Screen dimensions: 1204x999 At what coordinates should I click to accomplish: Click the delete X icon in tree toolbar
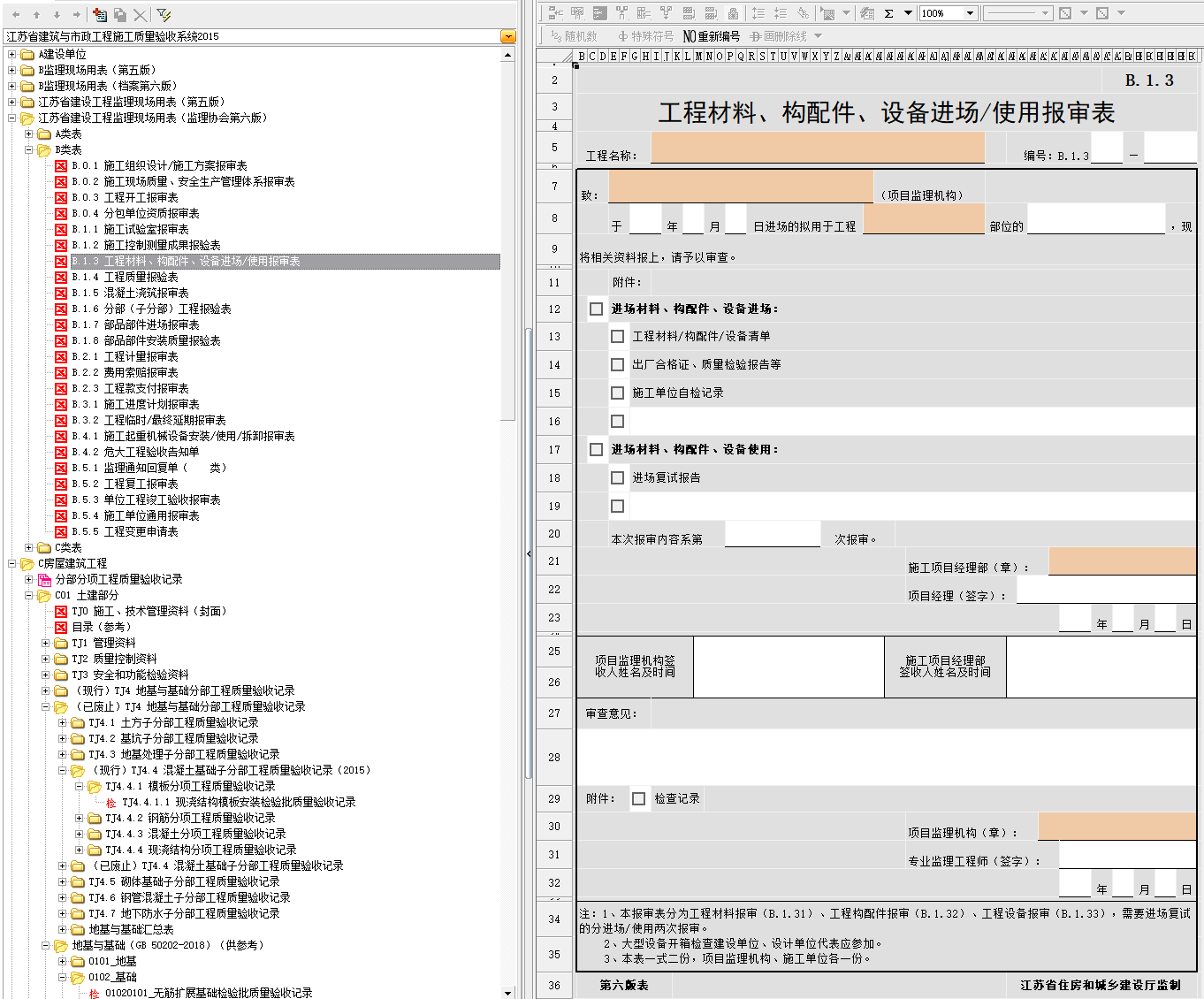pos(140,15)
